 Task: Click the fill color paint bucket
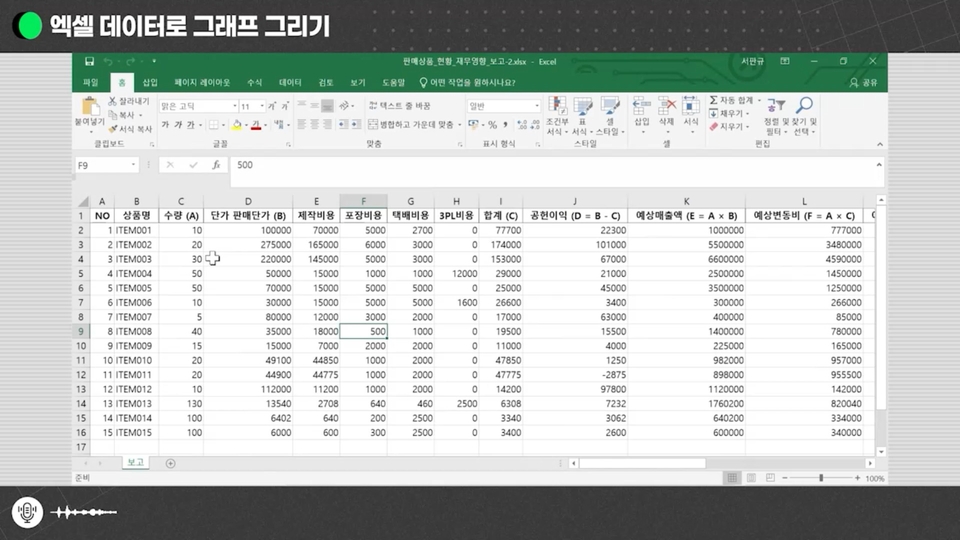pyautogui.click(x=237, y=125)
